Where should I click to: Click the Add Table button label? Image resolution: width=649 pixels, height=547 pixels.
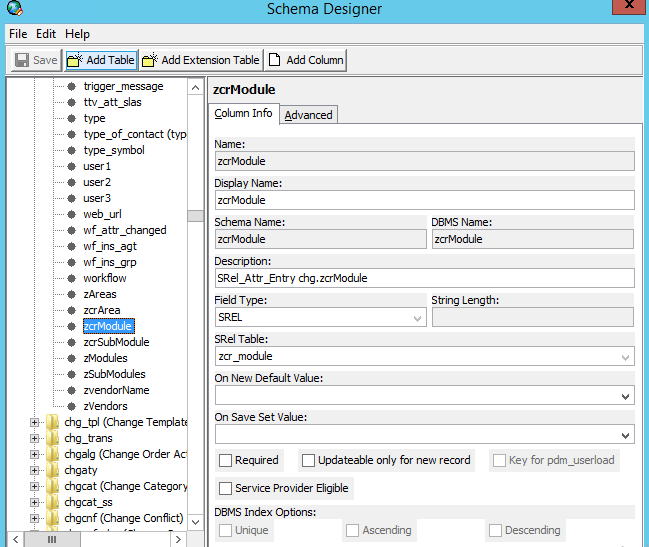(x=111, y=60)
